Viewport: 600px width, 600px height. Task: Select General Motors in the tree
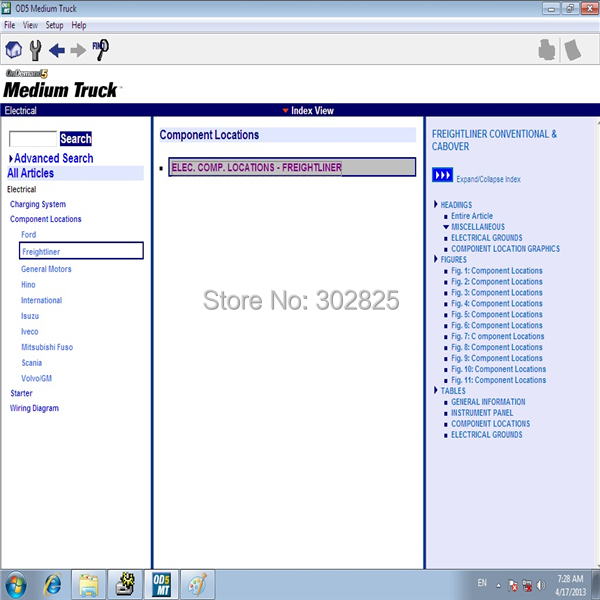tap(46, 269)
